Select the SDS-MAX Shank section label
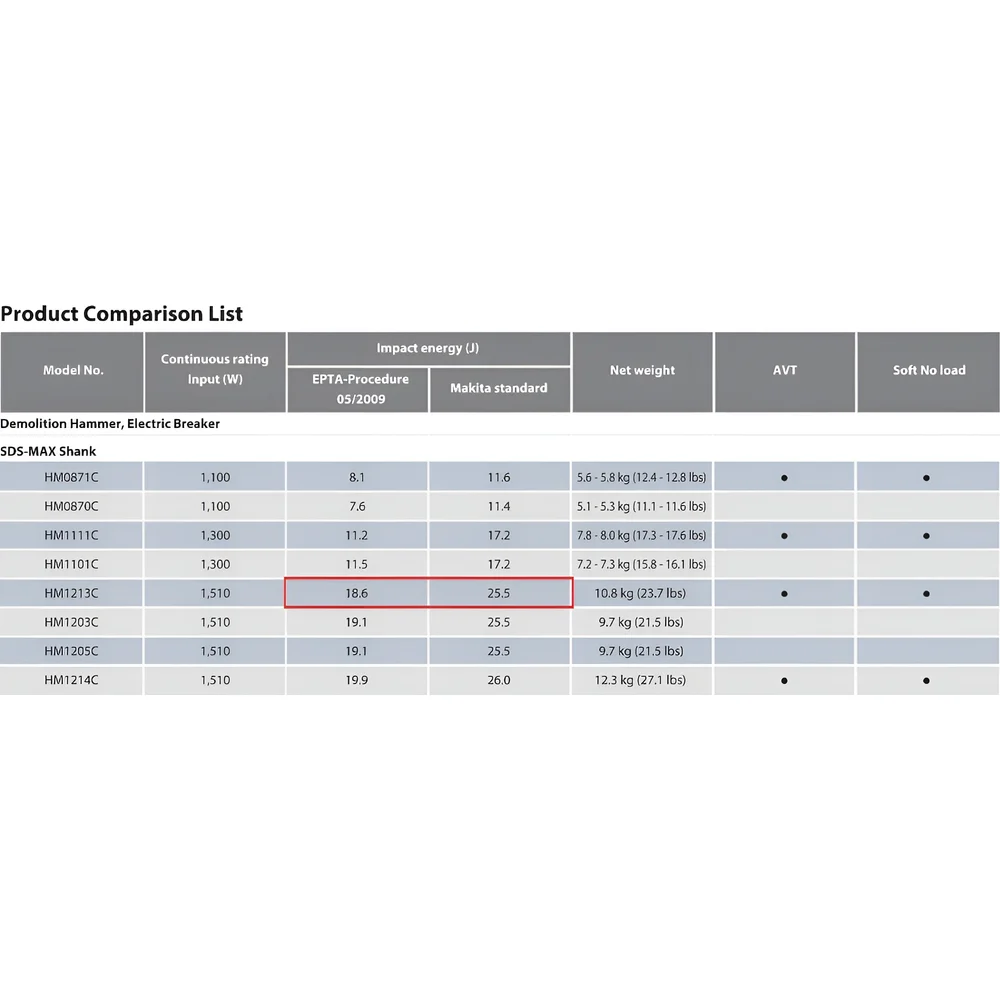This screenshot has height=1000, width=1000. click(48, 451)
